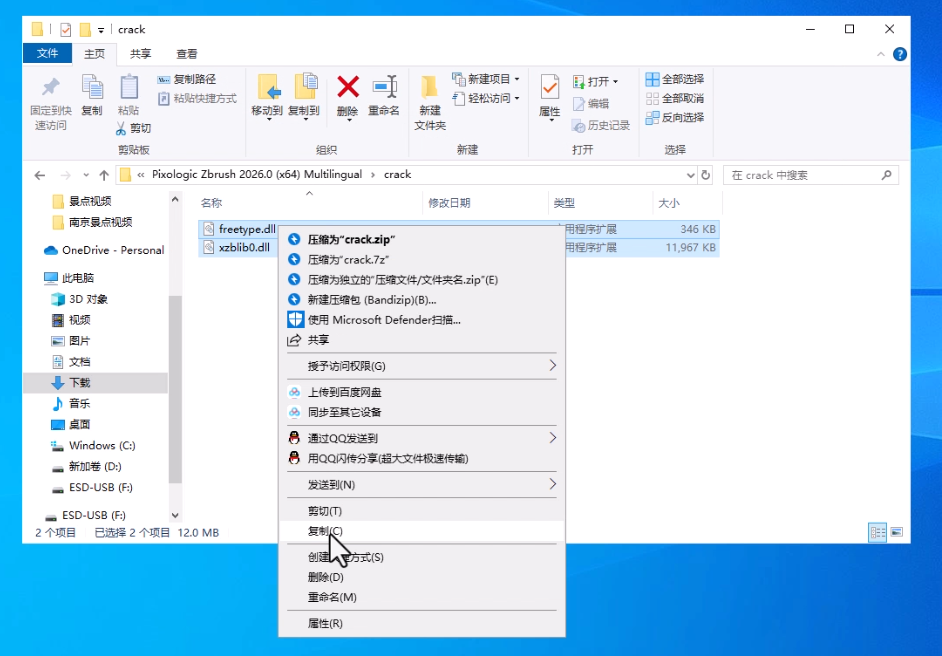Expand Send via QQ (通过QQ发送到) submenu
This screenshot has width=942, height=656.
pos(422,438)
